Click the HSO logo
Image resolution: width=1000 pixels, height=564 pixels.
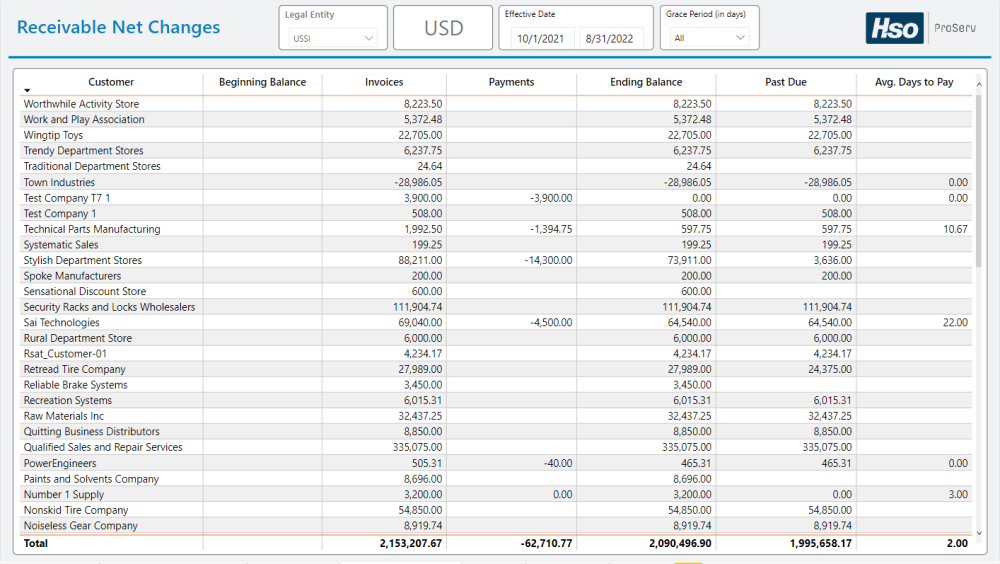[x=893, y=28]
